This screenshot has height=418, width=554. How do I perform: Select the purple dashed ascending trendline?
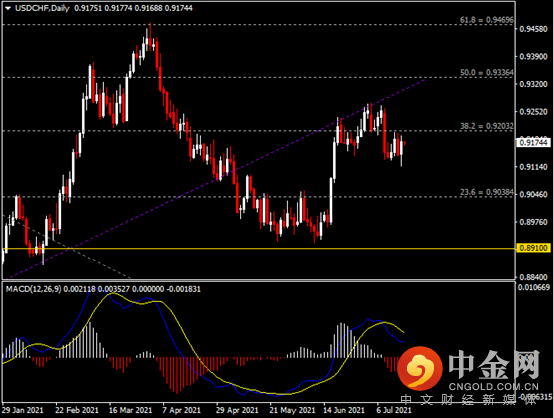[x=216, y=179]
